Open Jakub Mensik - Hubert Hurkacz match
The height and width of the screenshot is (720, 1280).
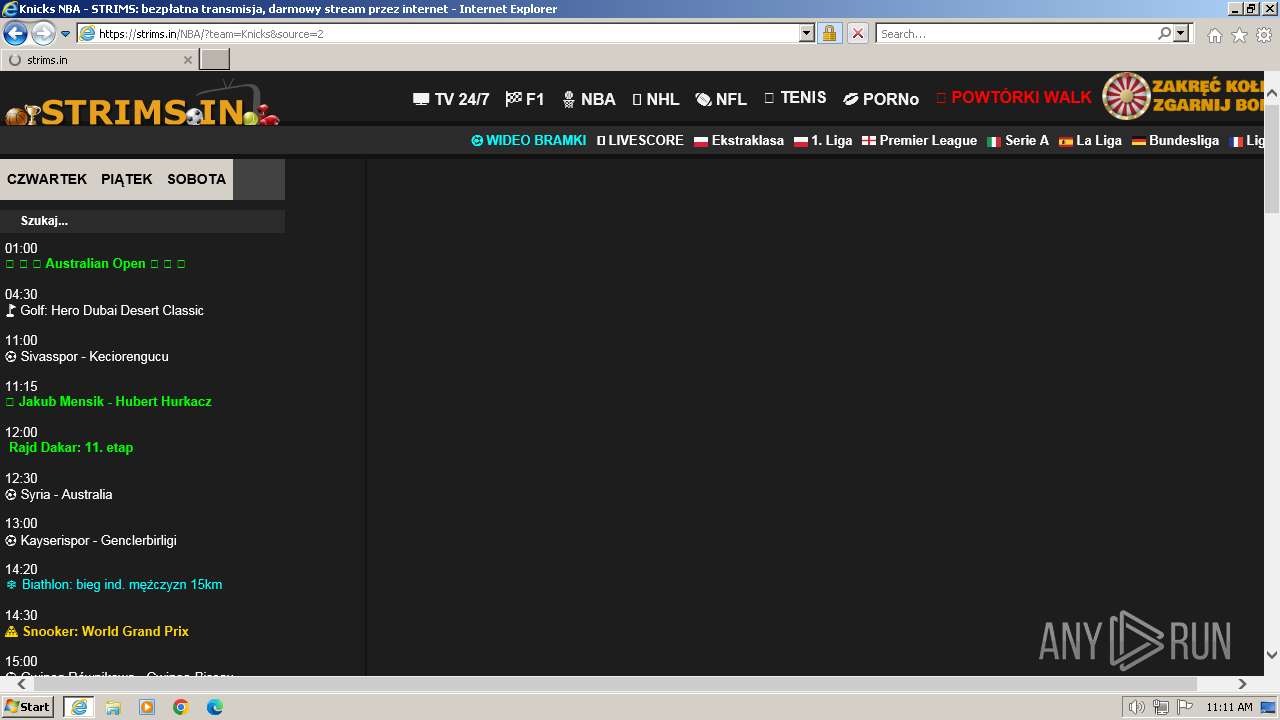tap(108, 401)
